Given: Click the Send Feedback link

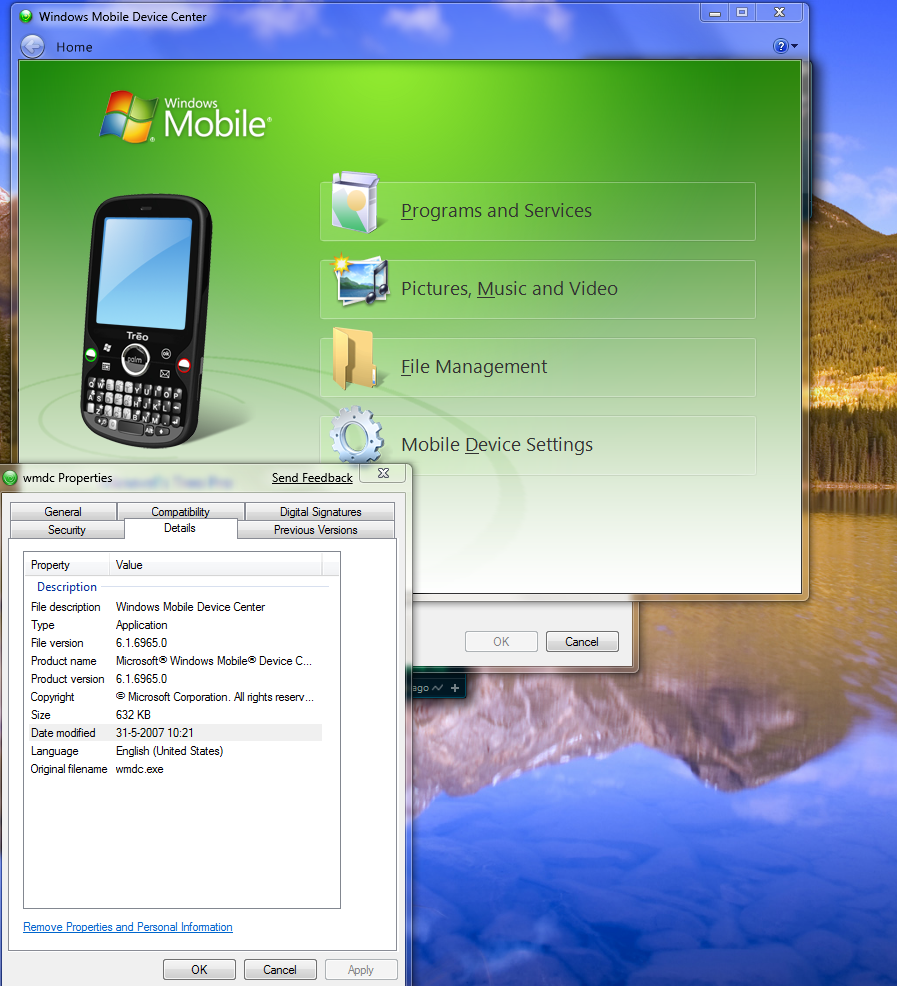Looking at the screenshot, I should 312,478.
